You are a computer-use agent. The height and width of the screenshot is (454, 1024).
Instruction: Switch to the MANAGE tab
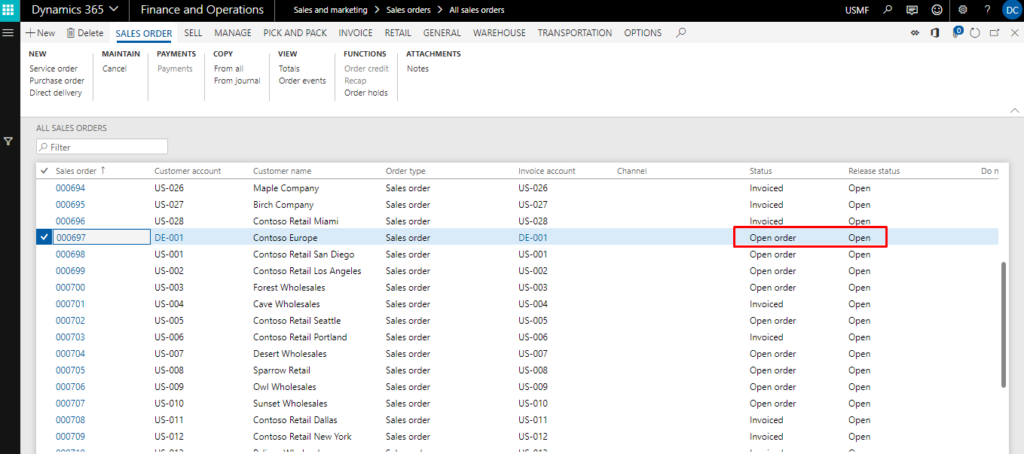click(232, 33)
